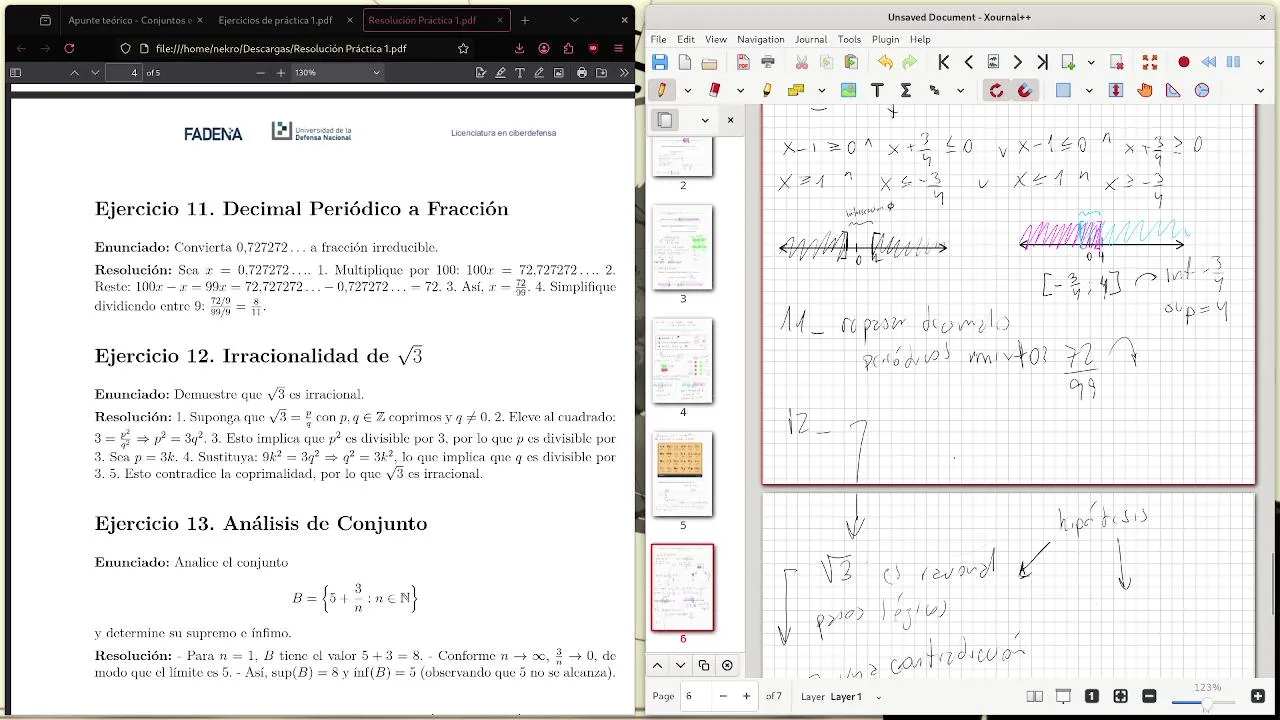This screenshot has width=1280, height=720.
Task: Reload the Firefox page
Action: [x=69, y=48]
